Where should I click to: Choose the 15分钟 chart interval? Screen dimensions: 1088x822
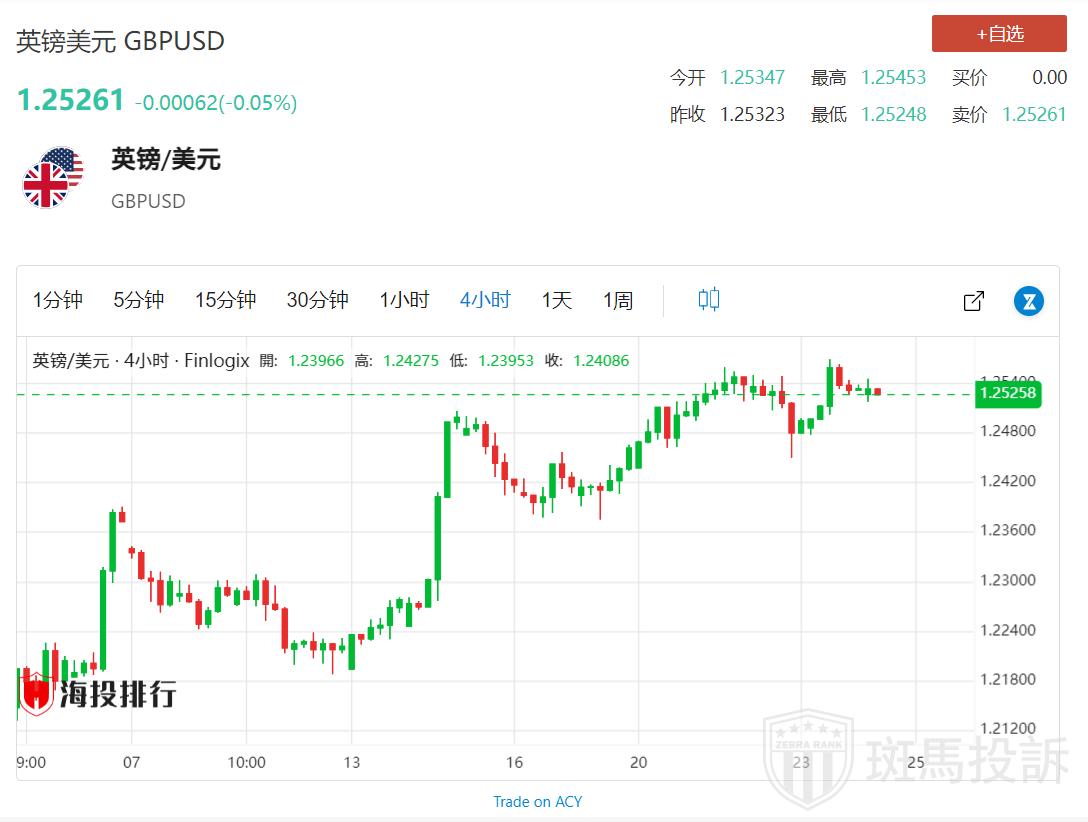[225, 300]
